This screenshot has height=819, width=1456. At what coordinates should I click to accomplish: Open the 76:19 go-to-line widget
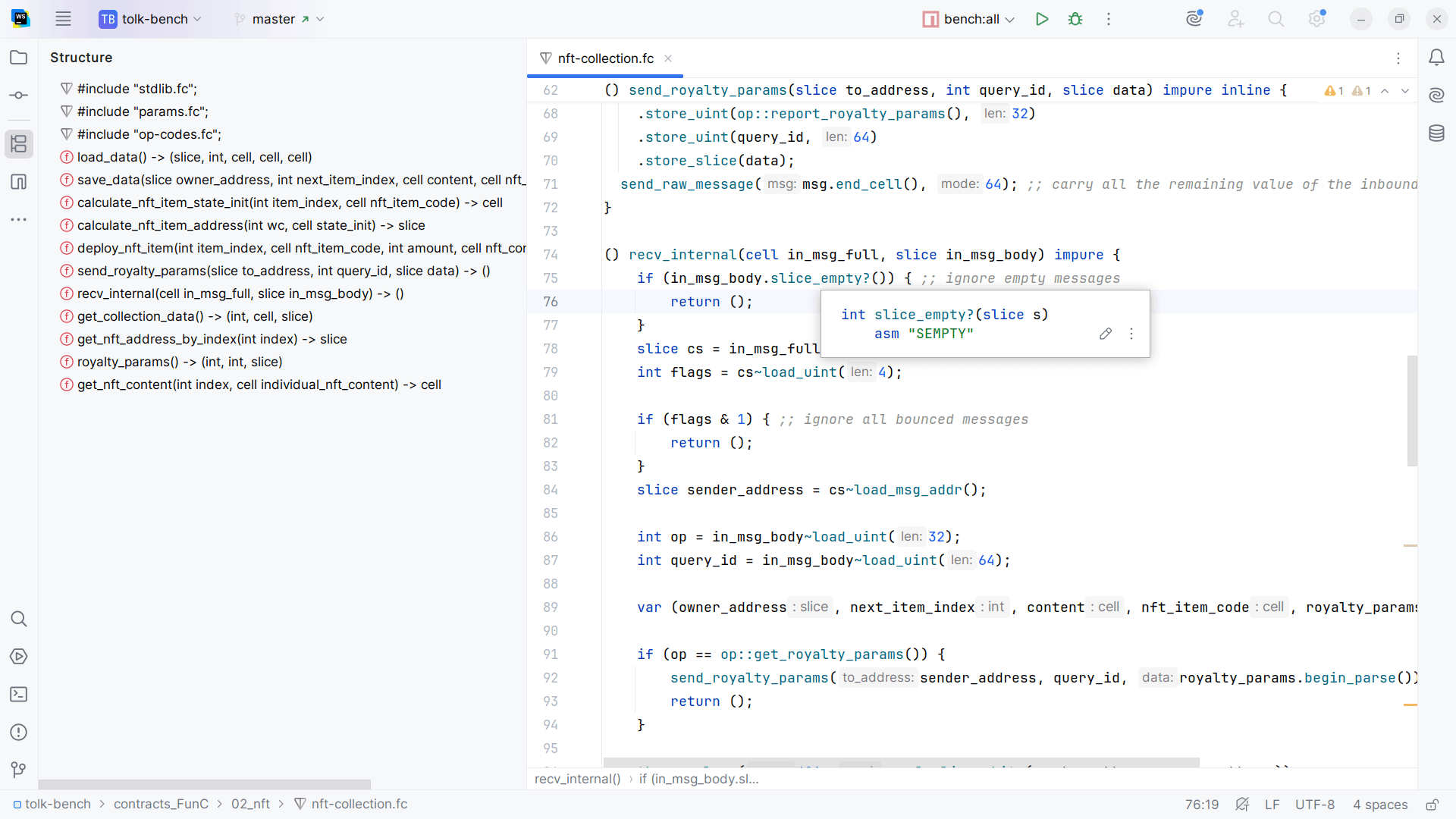coord(1202,805)
